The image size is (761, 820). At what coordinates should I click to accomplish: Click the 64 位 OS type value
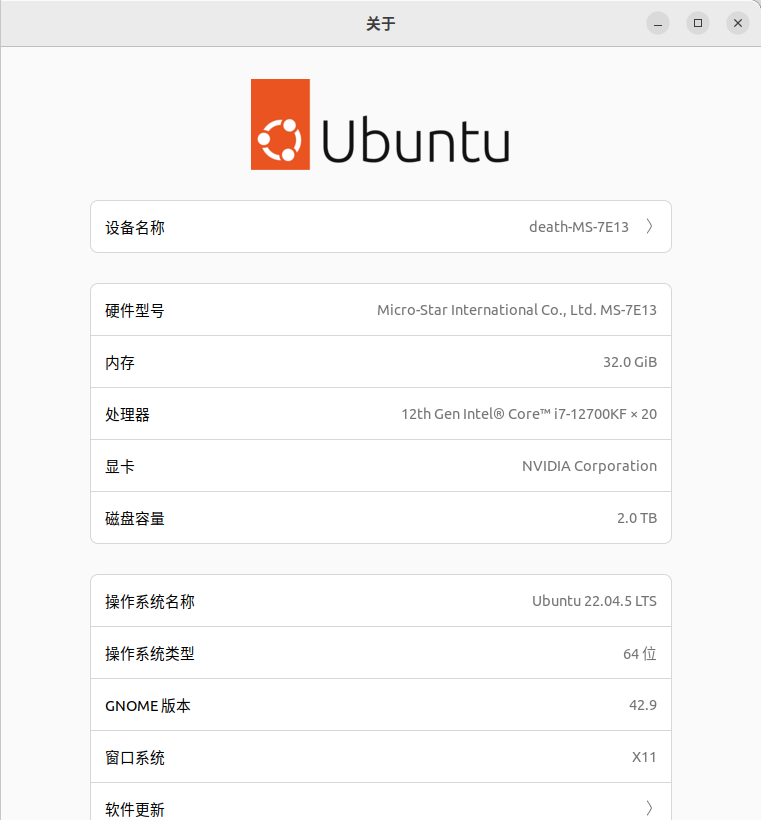[x=640, y=653]
